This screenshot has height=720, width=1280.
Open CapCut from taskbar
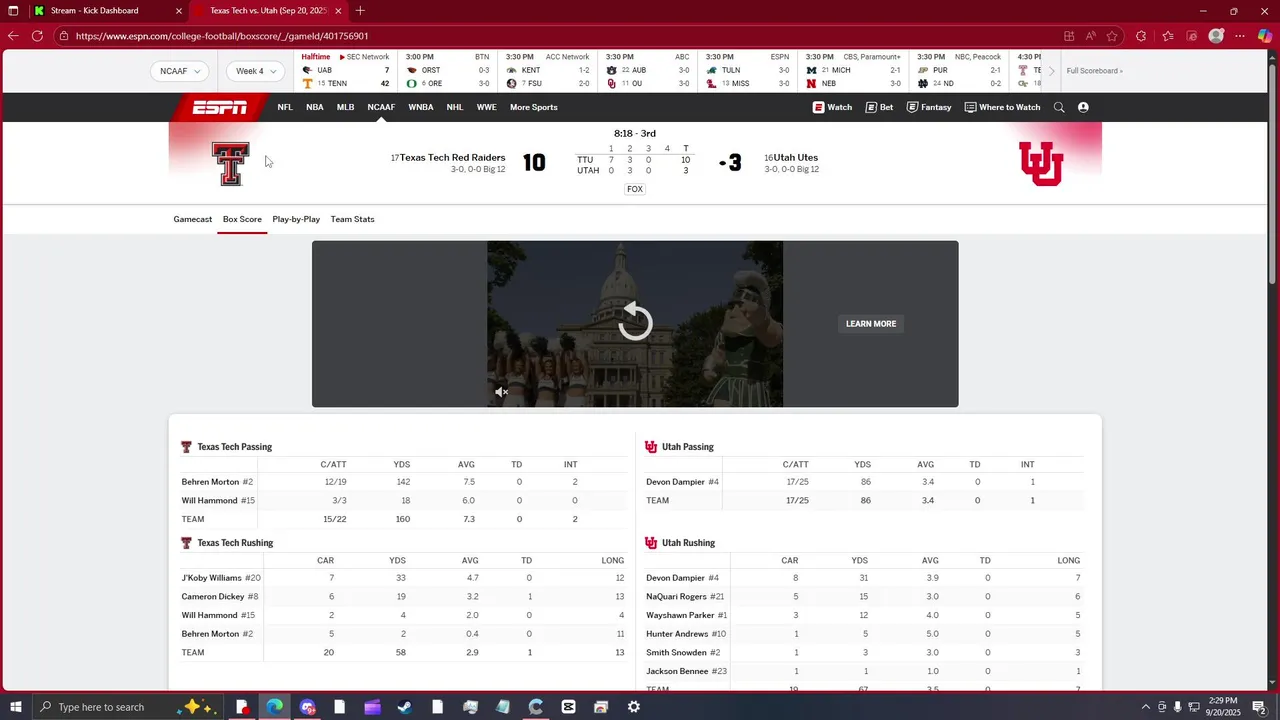point(568,707)
